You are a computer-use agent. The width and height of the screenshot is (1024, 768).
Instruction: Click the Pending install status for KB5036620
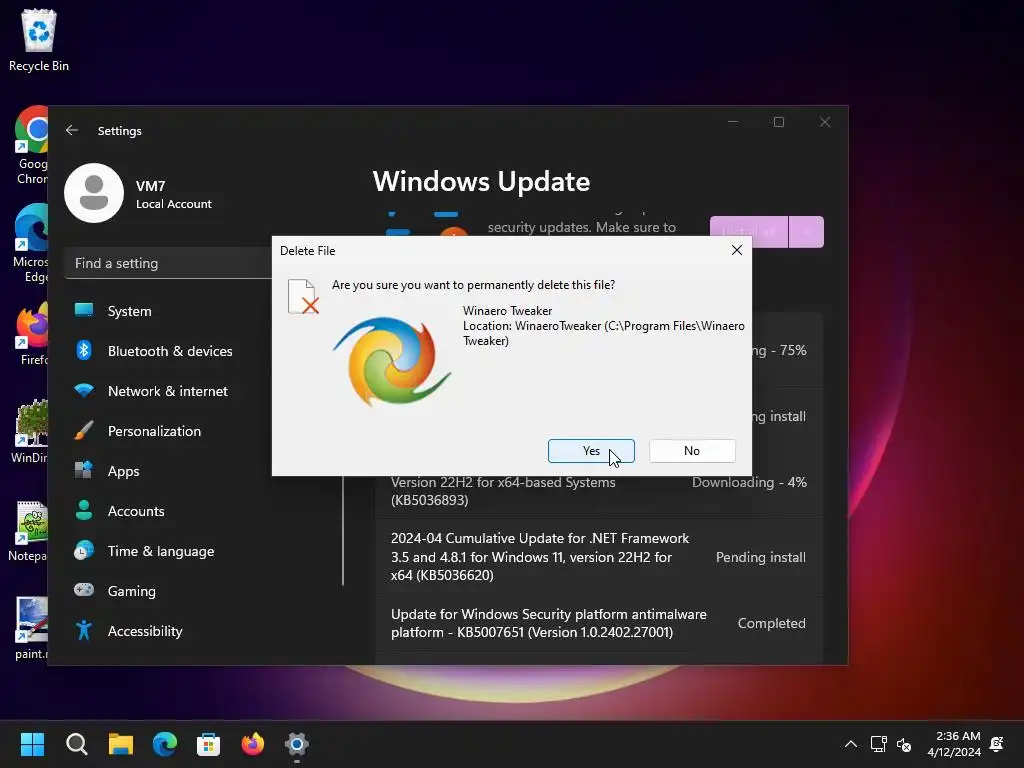click(761, 557)
